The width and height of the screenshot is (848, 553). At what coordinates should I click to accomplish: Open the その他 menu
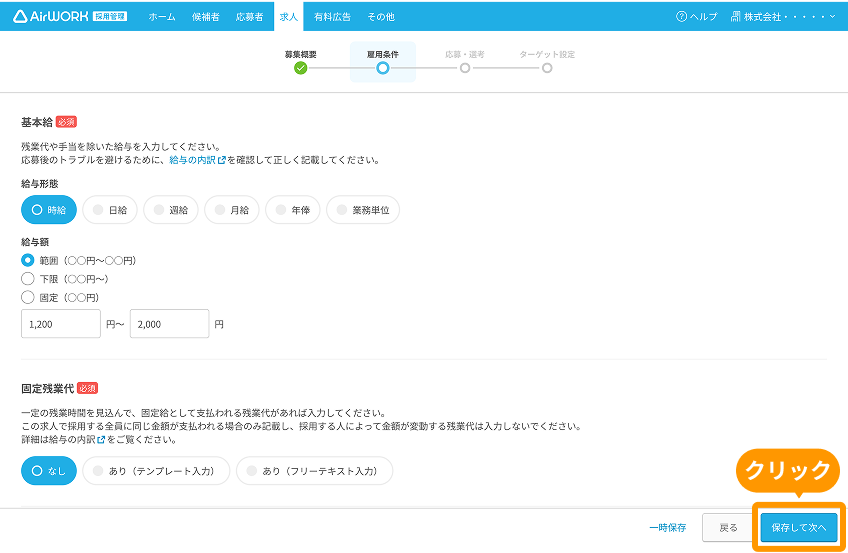(381, 17)
